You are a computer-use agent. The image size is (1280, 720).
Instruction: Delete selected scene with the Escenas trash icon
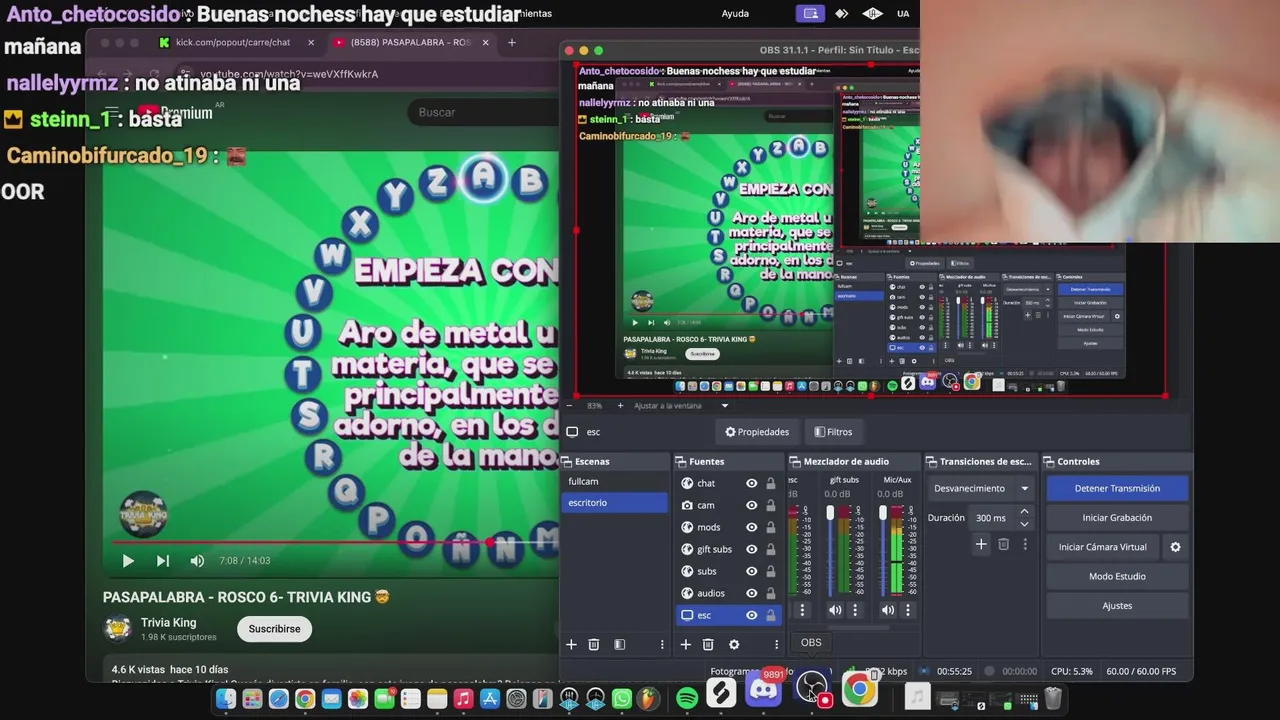click(594, 645)
